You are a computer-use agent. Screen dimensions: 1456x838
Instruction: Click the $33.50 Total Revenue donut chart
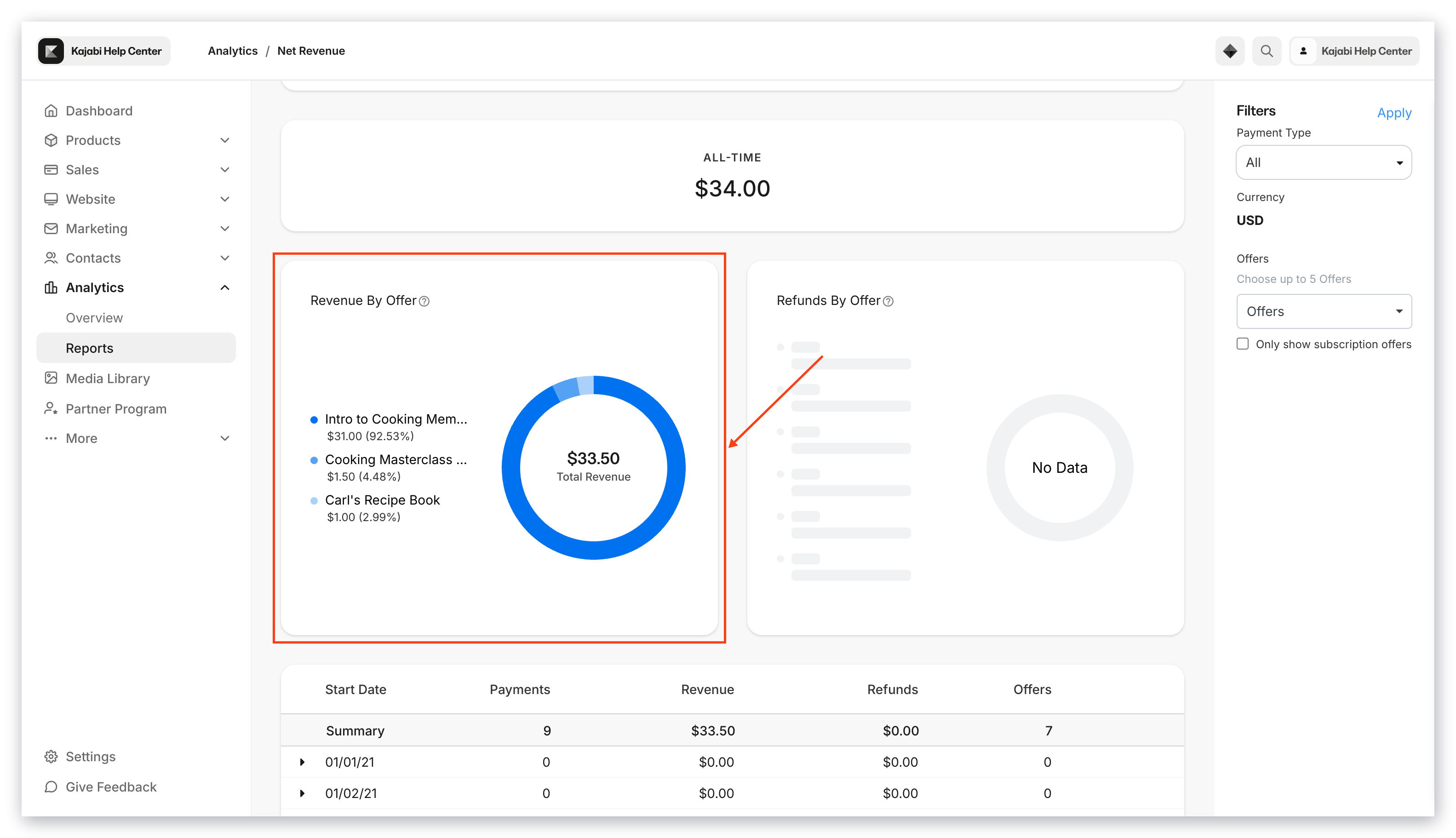[593, 467]
